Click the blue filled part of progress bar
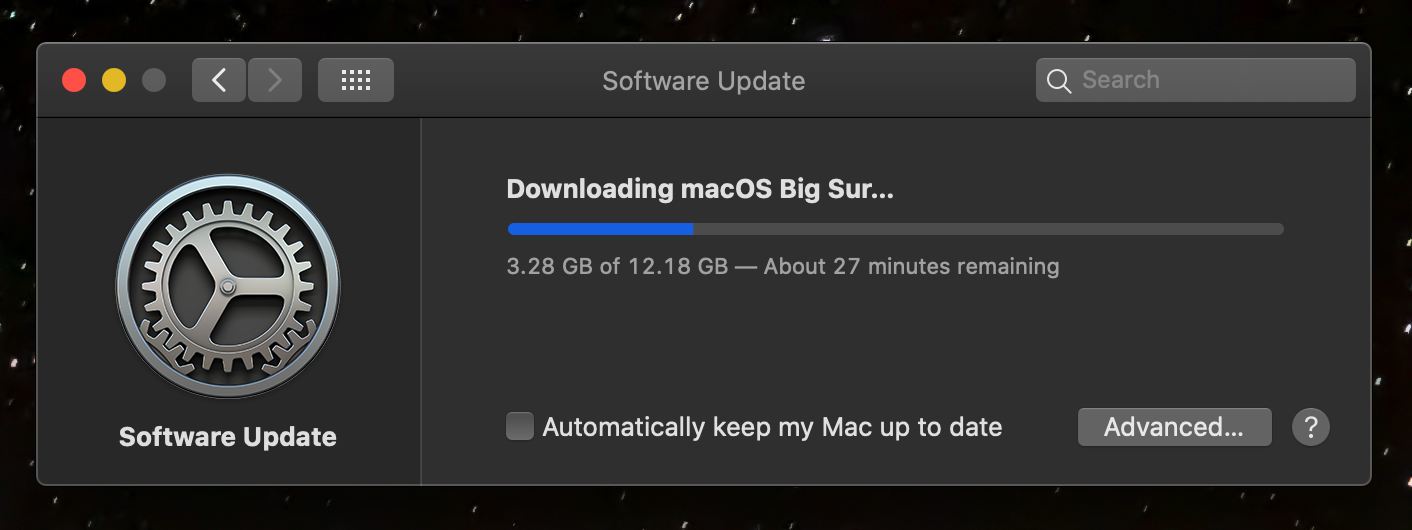Image resolution: width=1412 pixels, height=530 pixels. pos(601,229)
